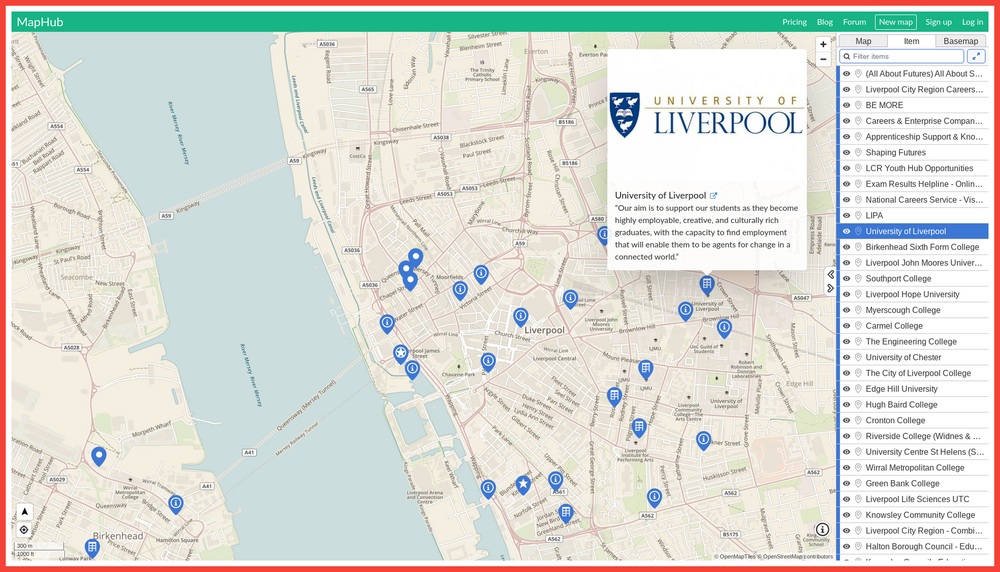Zoom out the map with minus button
The height and width of the screenshot is (572, 1000).
click(823, 59)
